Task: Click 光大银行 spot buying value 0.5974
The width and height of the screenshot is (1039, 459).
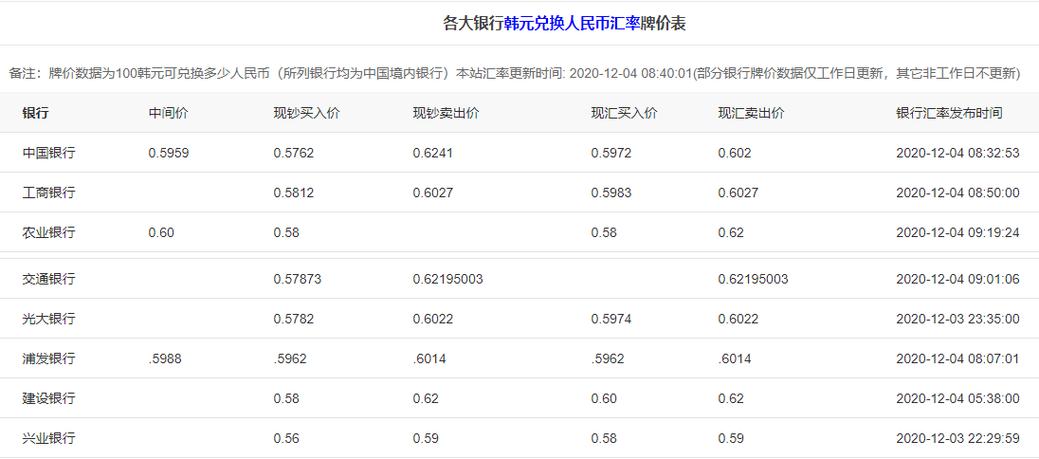Action: pyautogui.click(x=611, y=319)
